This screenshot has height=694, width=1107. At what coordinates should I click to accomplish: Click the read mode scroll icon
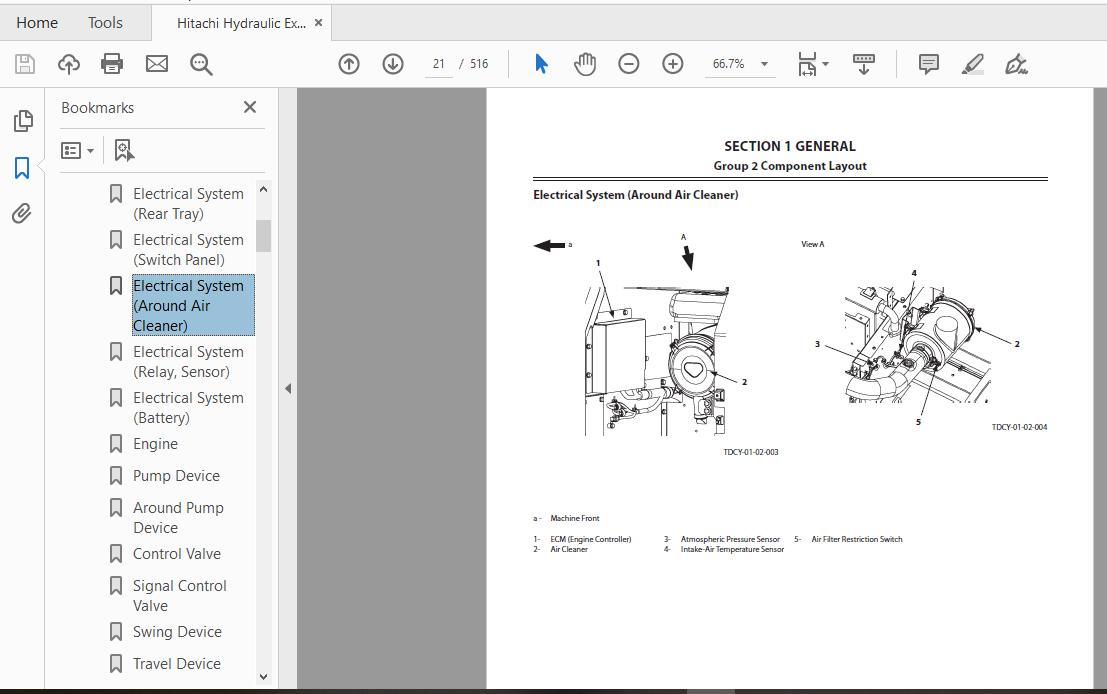pyautogui.click(x=863, y=64)
